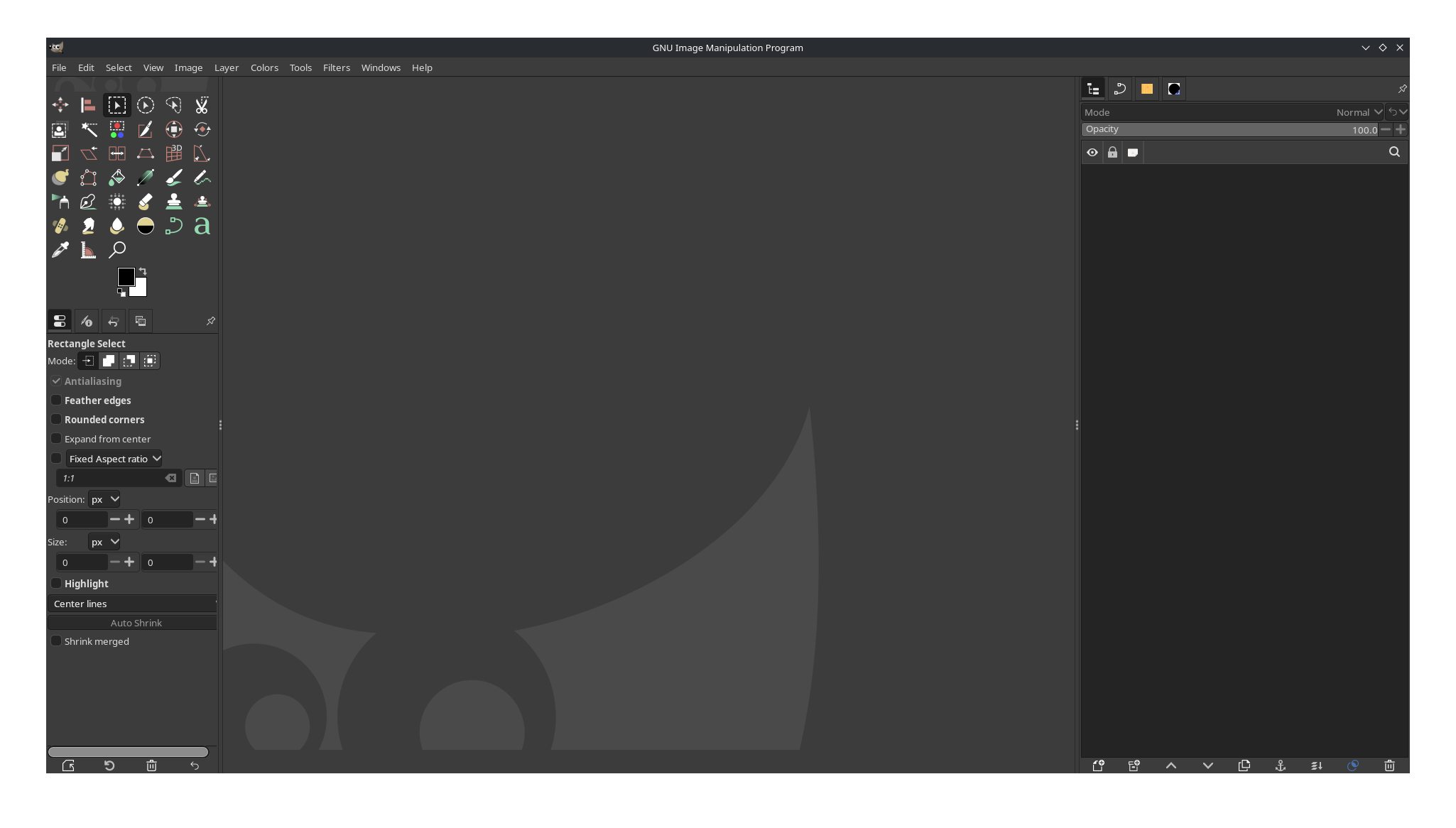Viewport: 1456px width, 828px height.
Task: Set selection mode to Intersect with selection
Action: click(150, 361)
